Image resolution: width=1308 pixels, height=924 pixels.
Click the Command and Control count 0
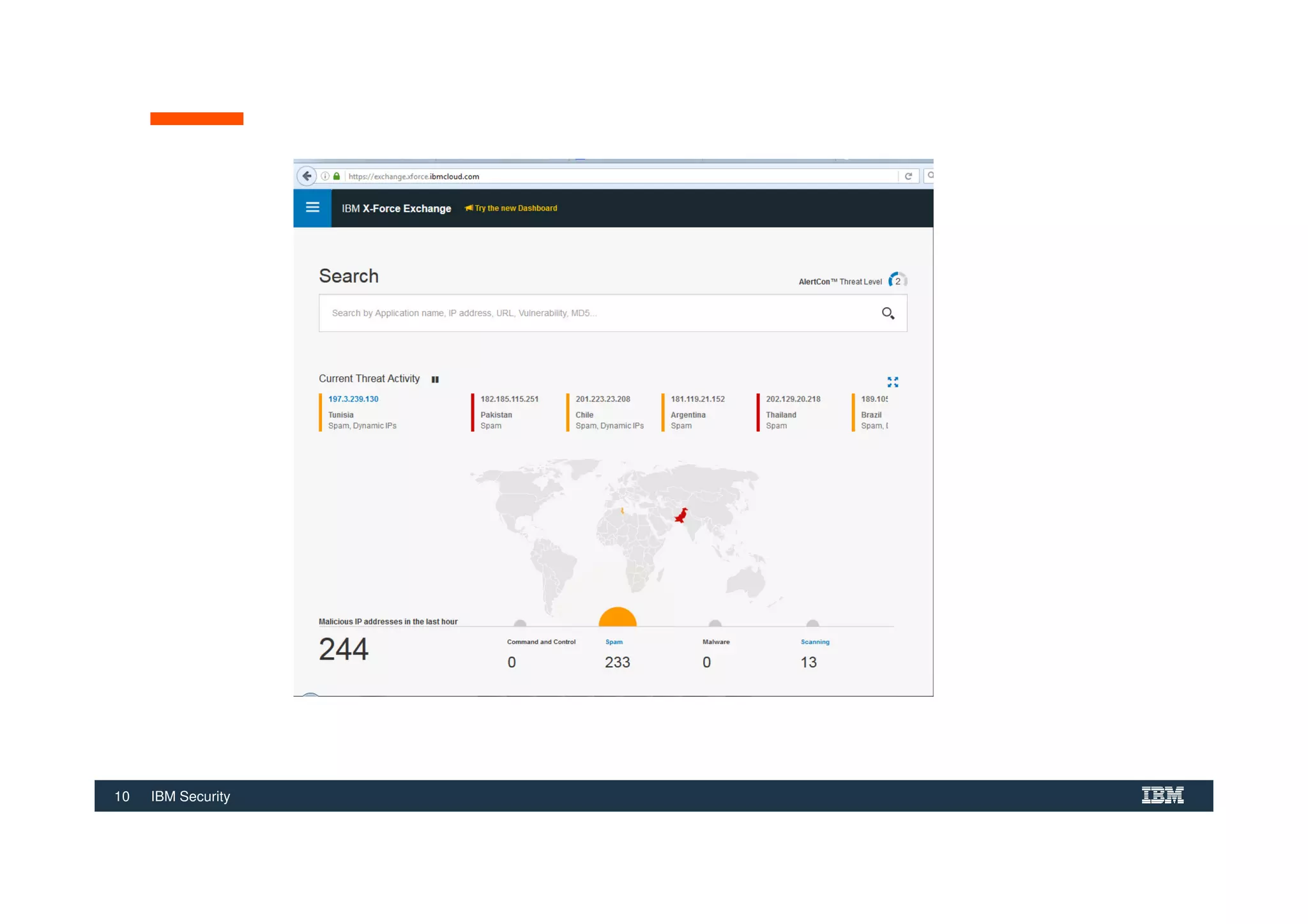click(x=512, y=662)
